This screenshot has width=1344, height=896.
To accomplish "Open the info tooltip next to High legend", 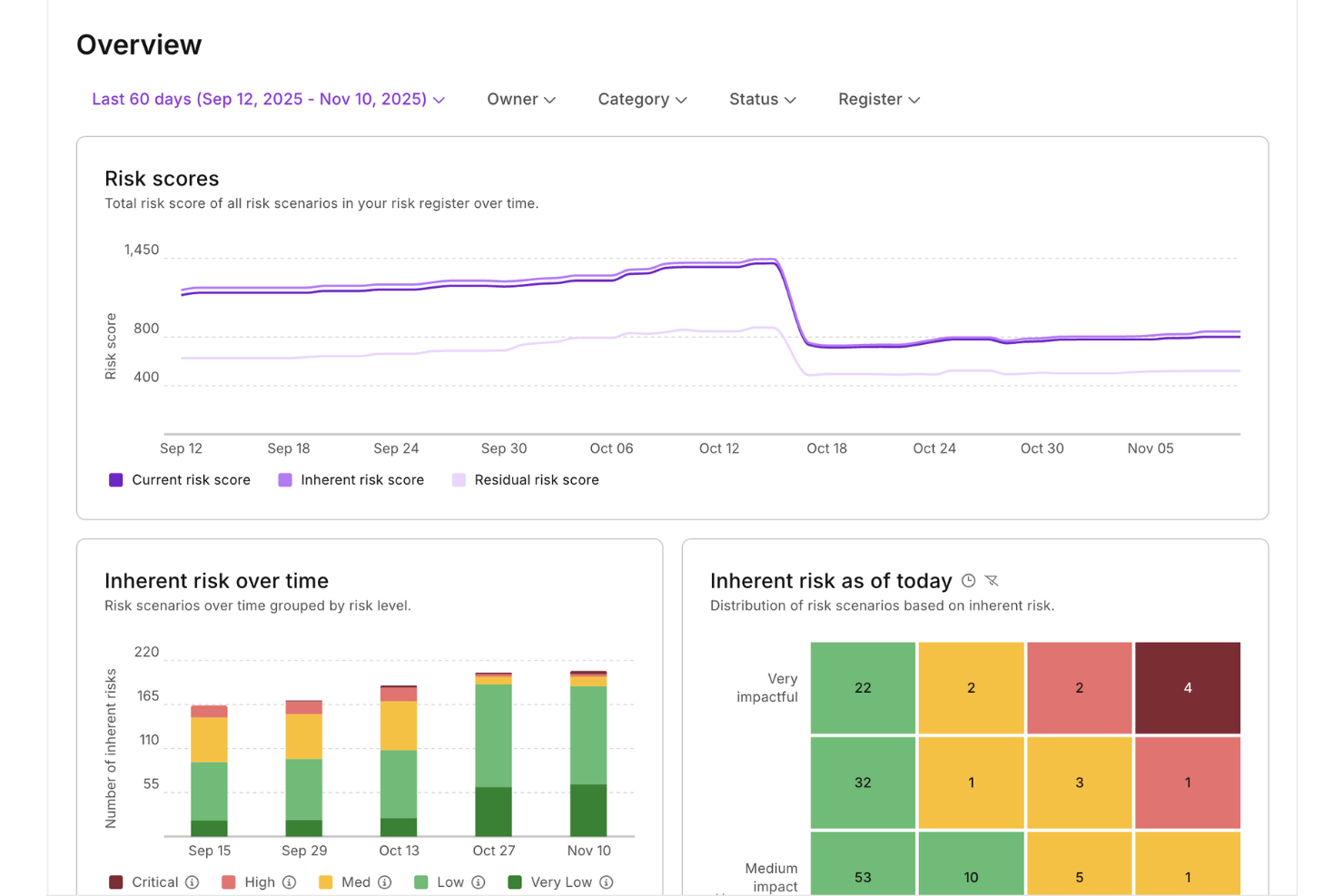I will click(290, 881).
